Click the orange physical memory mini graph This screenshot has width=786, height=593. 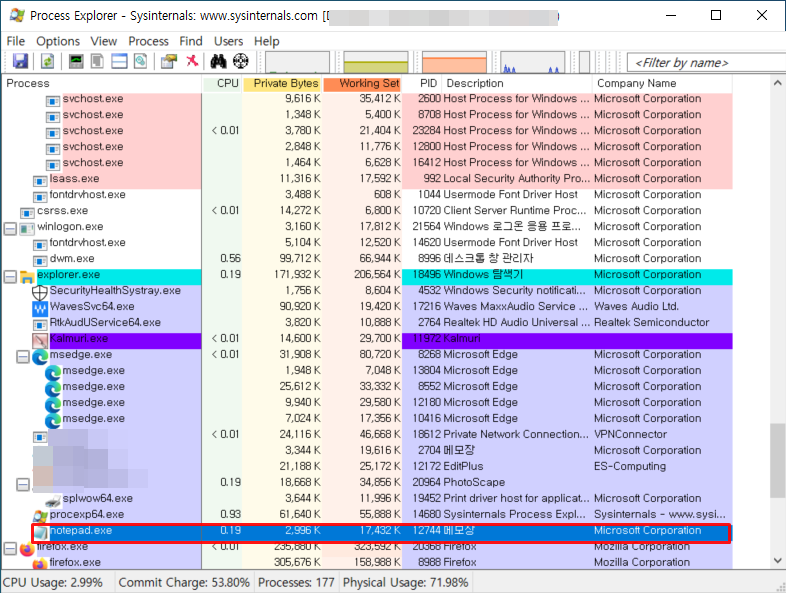(455, 62)
